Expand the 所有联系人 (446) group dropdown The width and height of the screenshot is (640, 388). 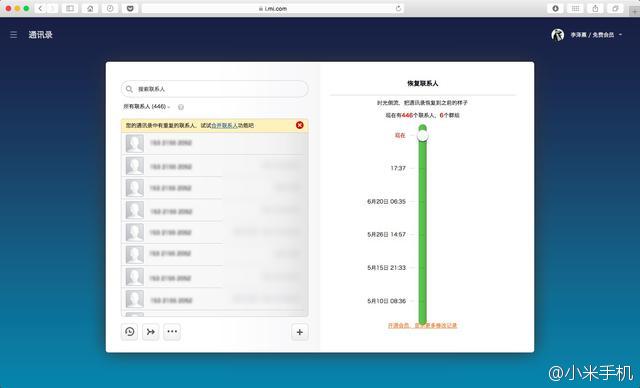(x=147, y=106)
